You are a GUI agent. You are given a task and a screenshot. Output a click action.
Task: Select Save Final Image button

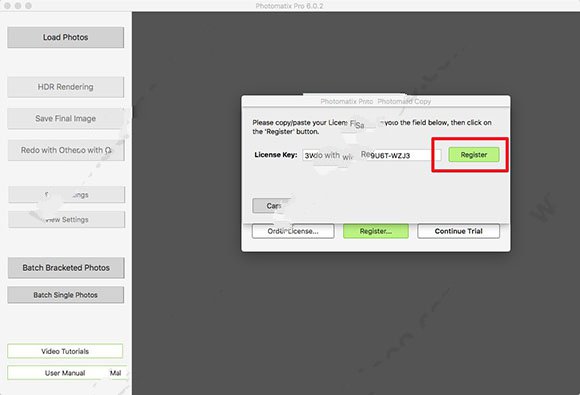coord(65,119)
